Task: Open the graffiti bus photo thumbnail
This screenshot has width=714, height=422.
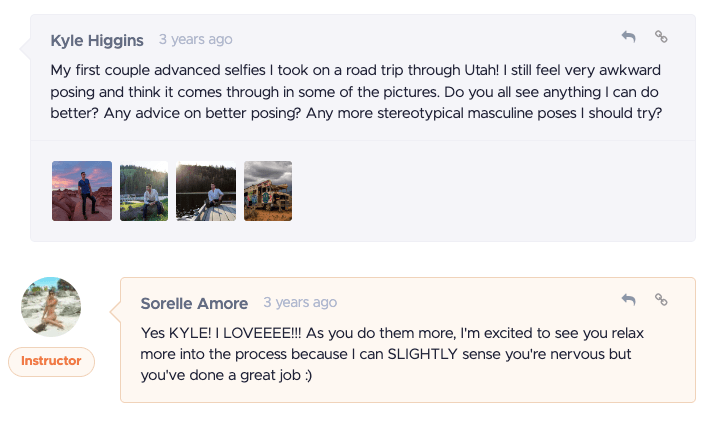Action: [268, 191]
